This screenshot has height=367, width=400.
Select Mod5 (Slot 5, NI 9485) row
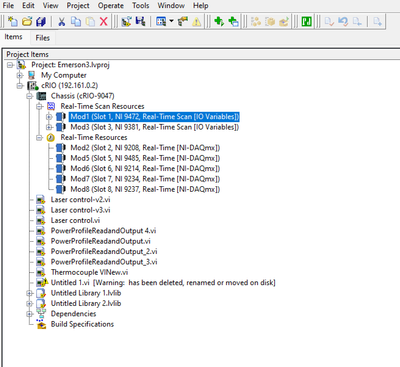[145, 158]
